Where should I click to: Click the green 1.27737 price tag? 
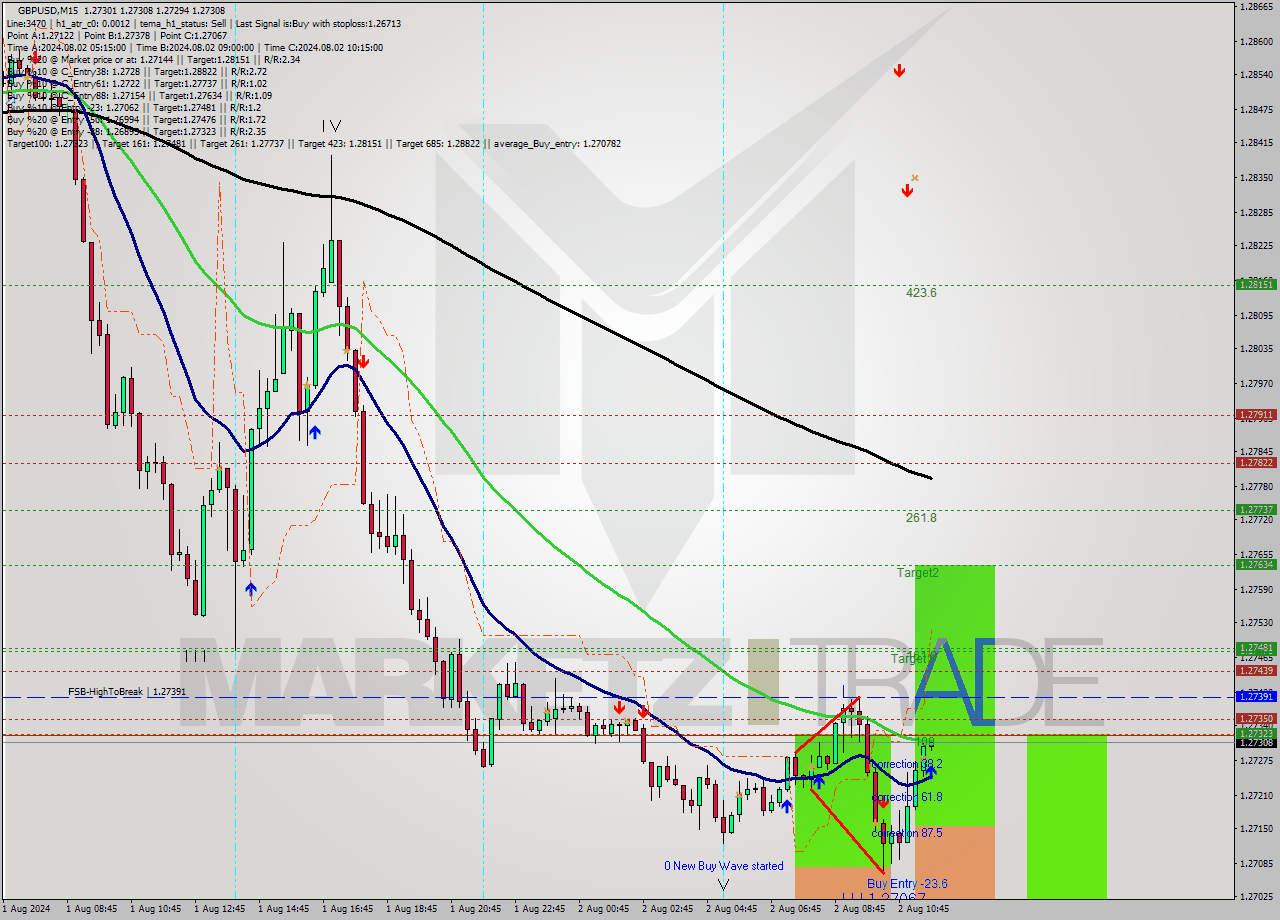tap(1256, 509)
